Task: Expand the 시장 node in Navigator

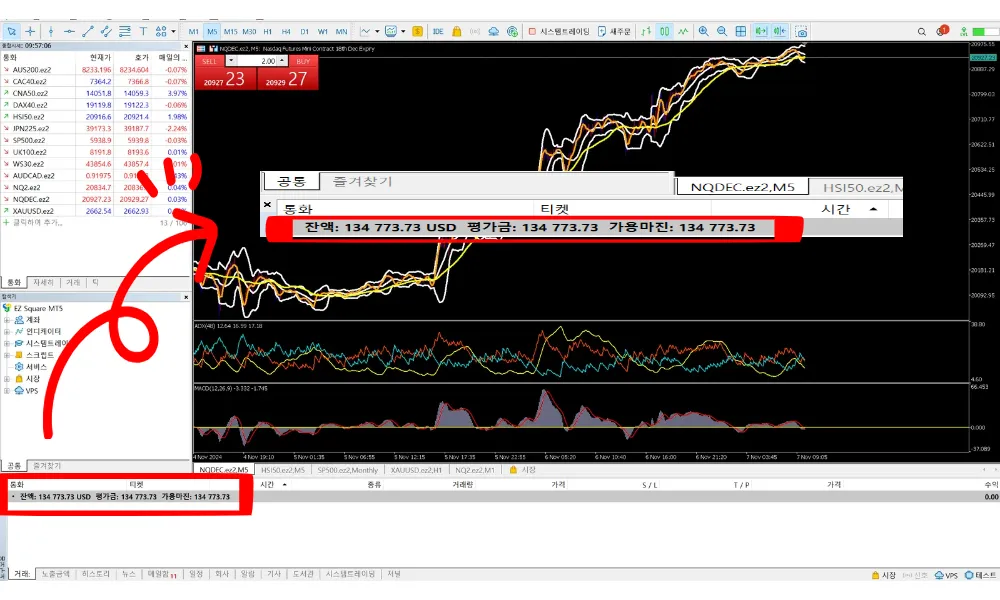Action: pyautogui.click(x=6, y=379)
